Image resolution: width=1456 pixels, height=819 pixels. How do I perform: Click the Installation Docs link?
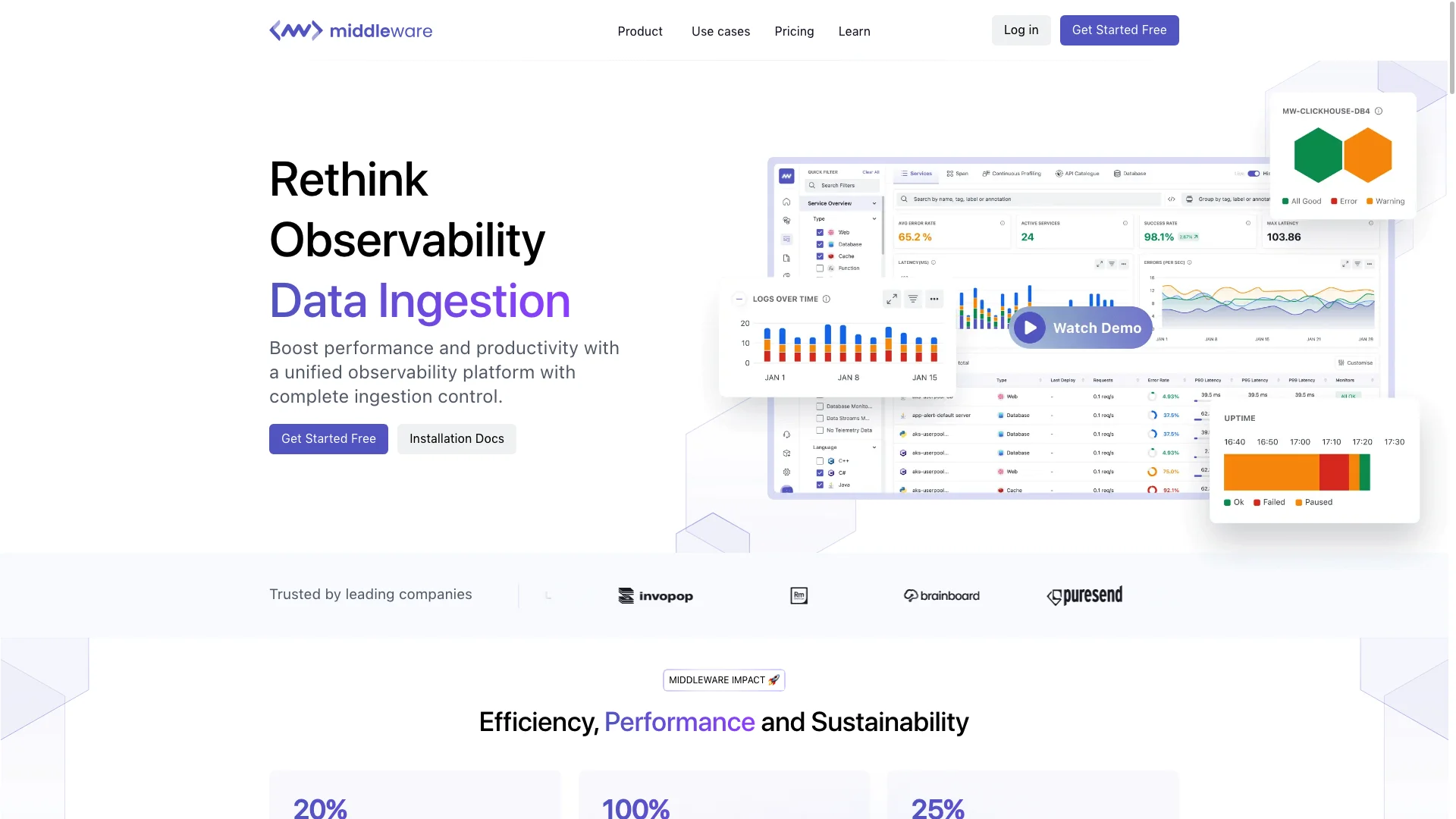(x=457, y=438)
